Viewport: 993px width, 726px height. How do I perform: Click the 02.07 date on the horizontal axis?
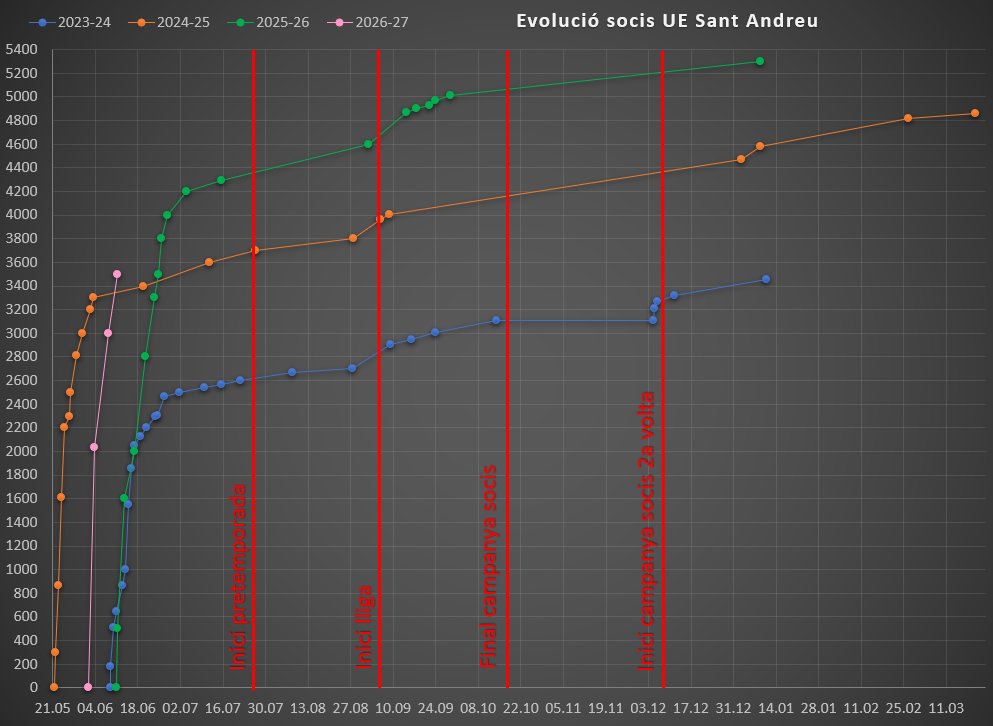click(180, 708)
